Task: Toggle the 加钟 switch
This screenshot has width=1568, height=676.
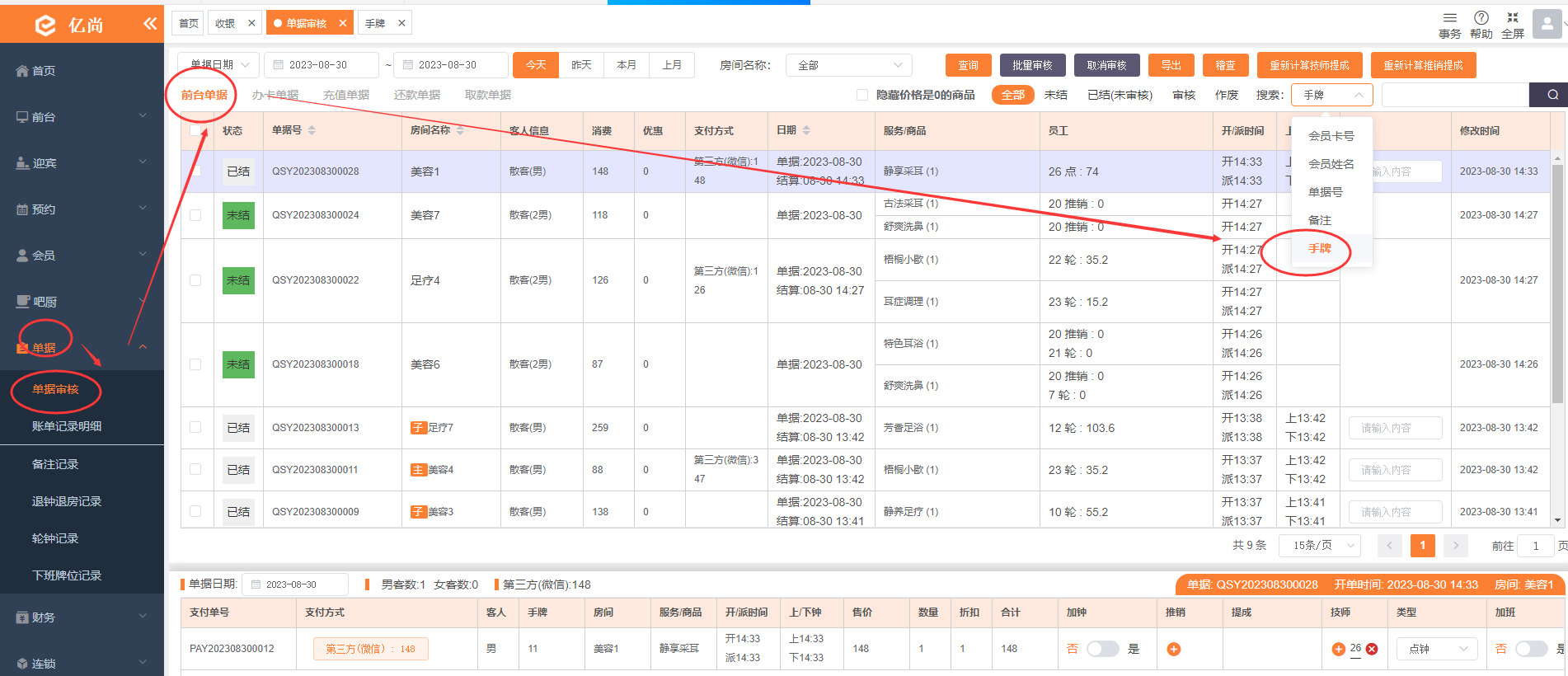Action: coord(1103,649)
